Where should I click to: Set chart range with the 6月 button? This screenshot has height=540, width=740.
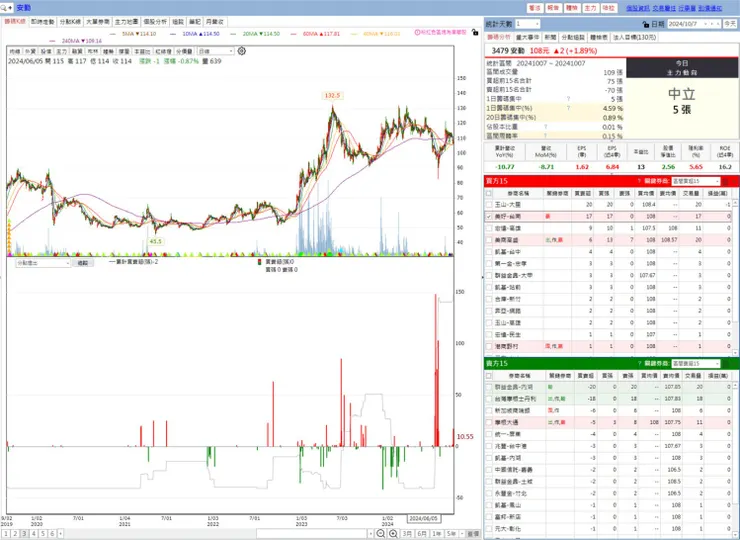pos(422,533)
